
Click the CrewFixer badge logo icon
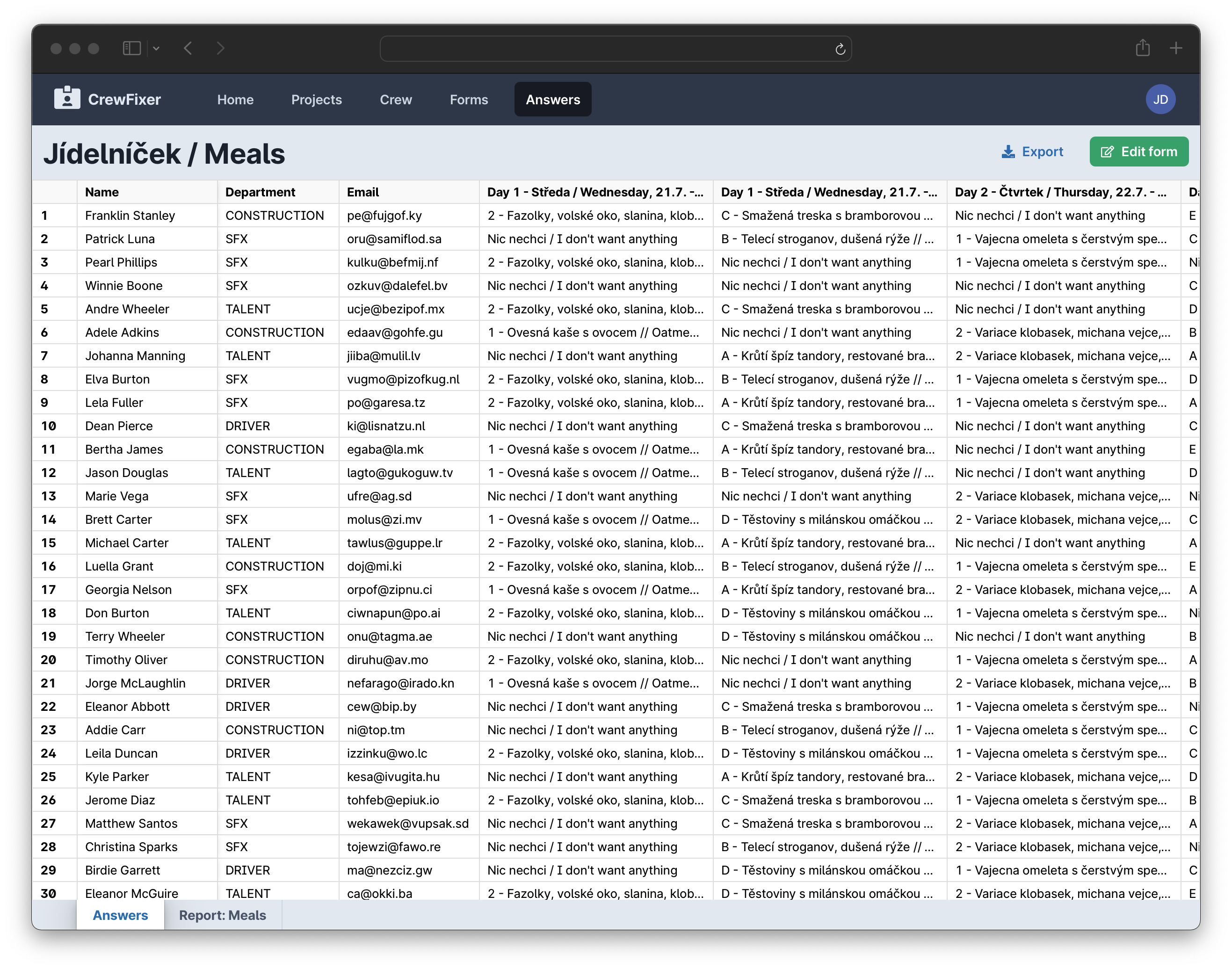click(x=67, y=98)
